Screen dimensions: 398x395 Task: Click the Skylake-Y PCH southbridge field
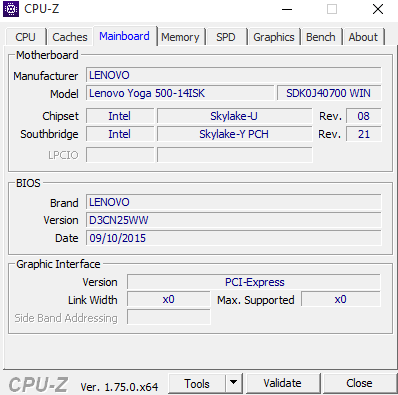235,134
